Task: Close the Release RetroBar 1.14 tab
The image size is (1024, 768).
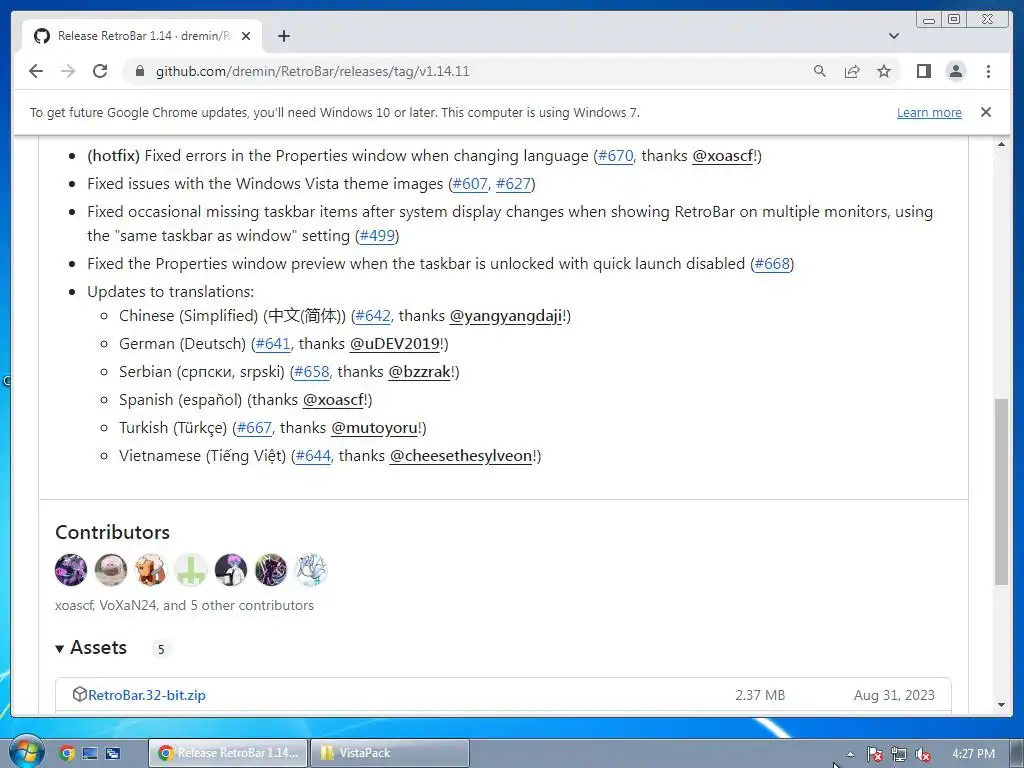Action: (246, 36)
